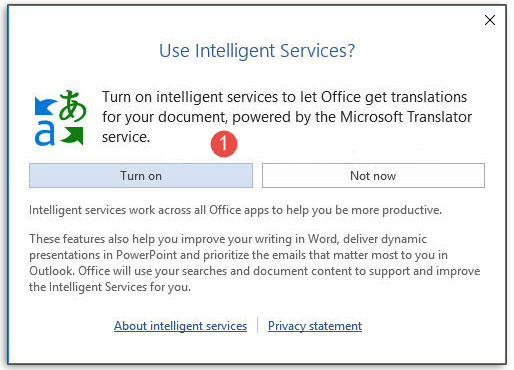Screen dimensions: 514x370
Task: Click the word Outlook in the paragraph
Action: [52, 271]
